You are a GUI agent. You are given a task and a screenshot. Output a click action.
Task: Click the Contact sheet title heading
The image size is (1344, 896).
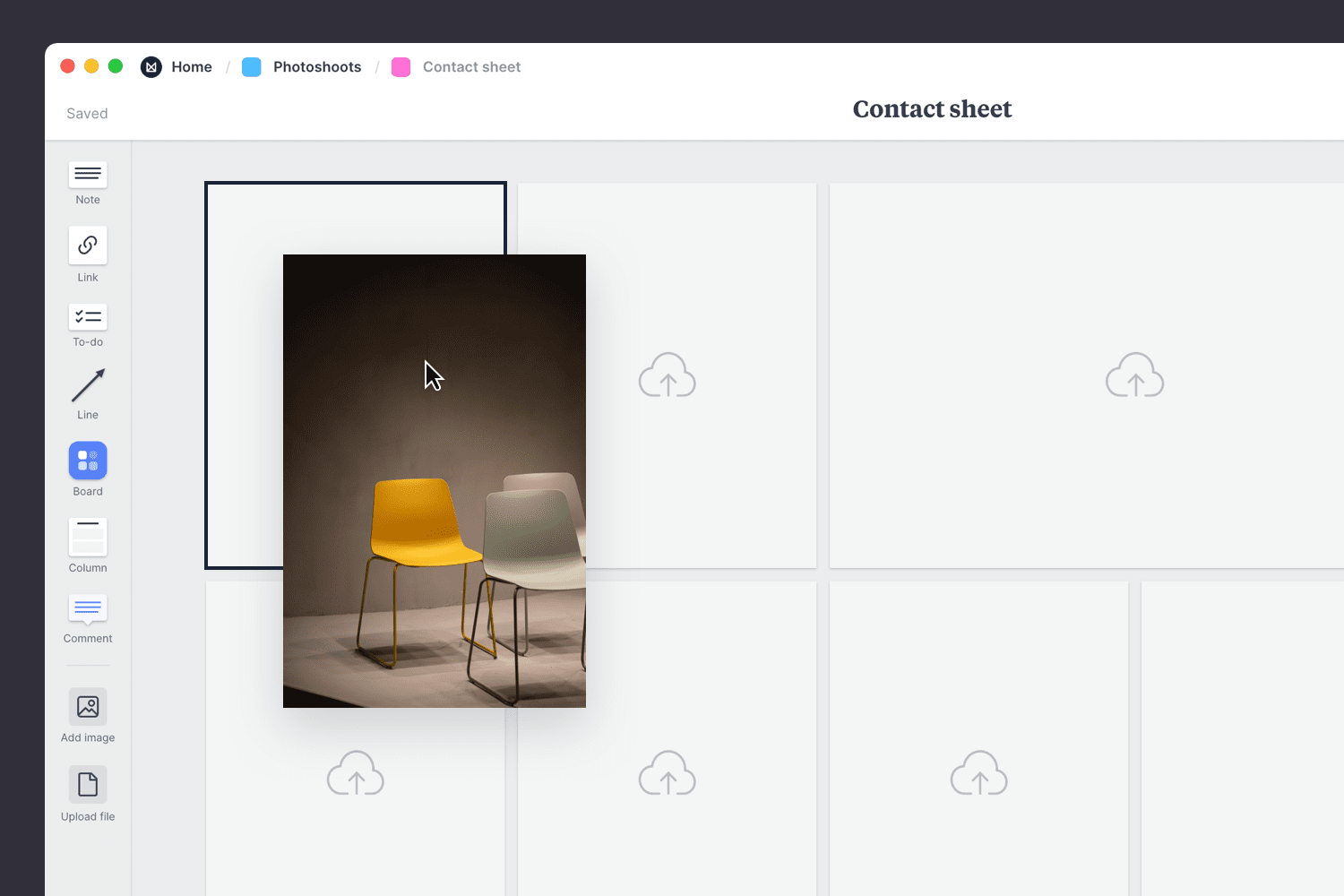click(x=932, y=108)
